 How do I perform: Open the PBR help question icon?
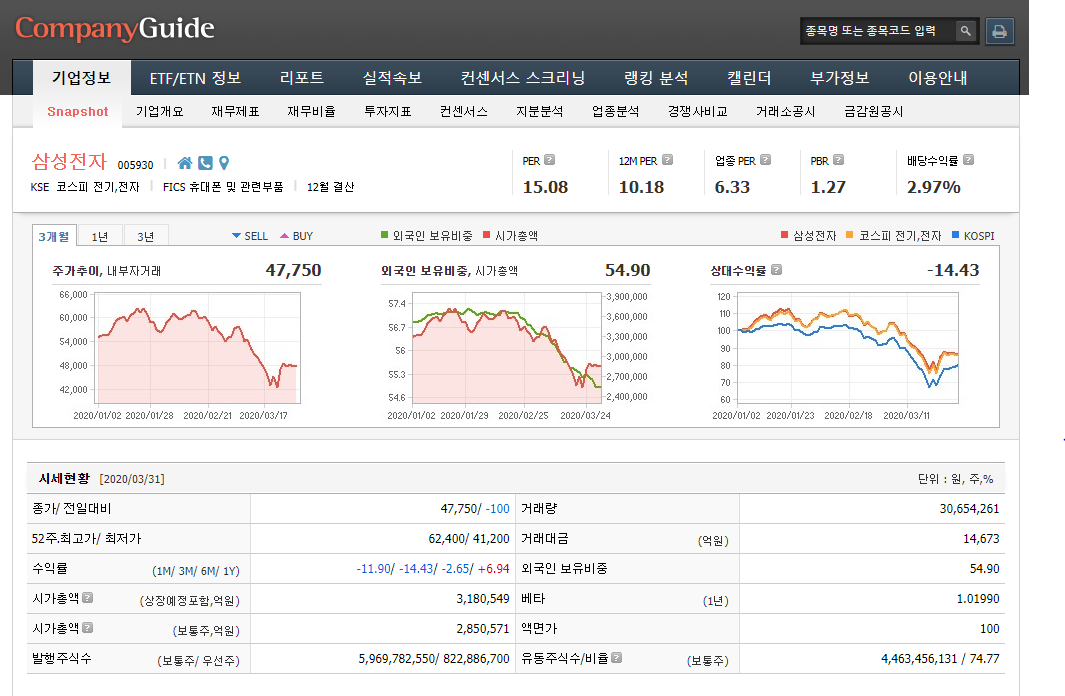838,160
